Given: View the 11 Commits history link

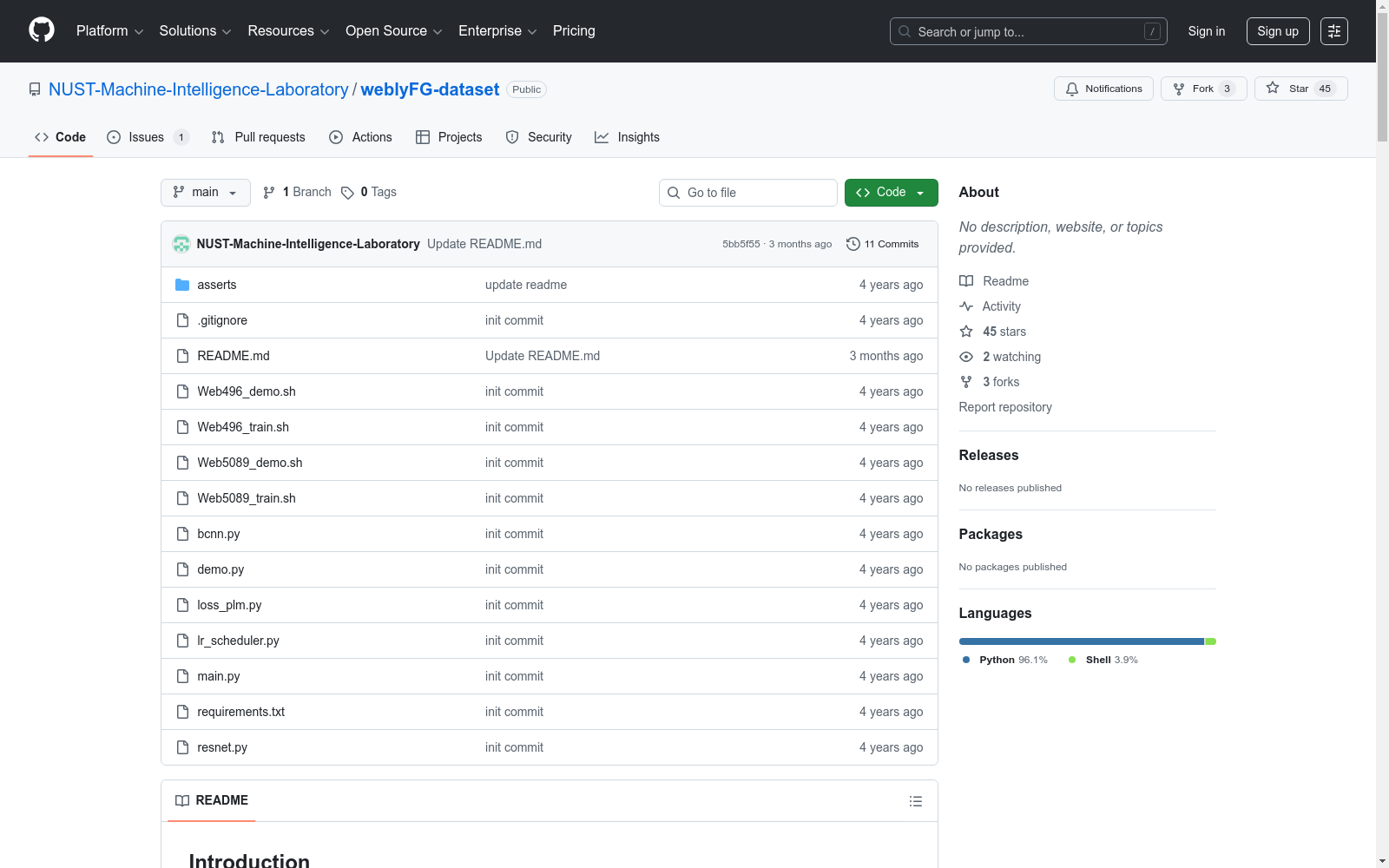Looking at the screenshot, I should tap(883, 244).
